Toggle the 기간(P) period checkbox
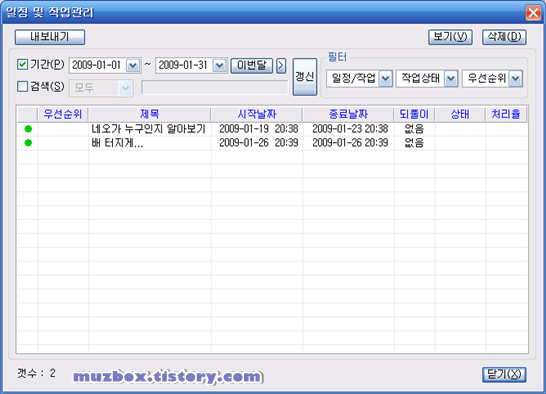 click(22, 64)
